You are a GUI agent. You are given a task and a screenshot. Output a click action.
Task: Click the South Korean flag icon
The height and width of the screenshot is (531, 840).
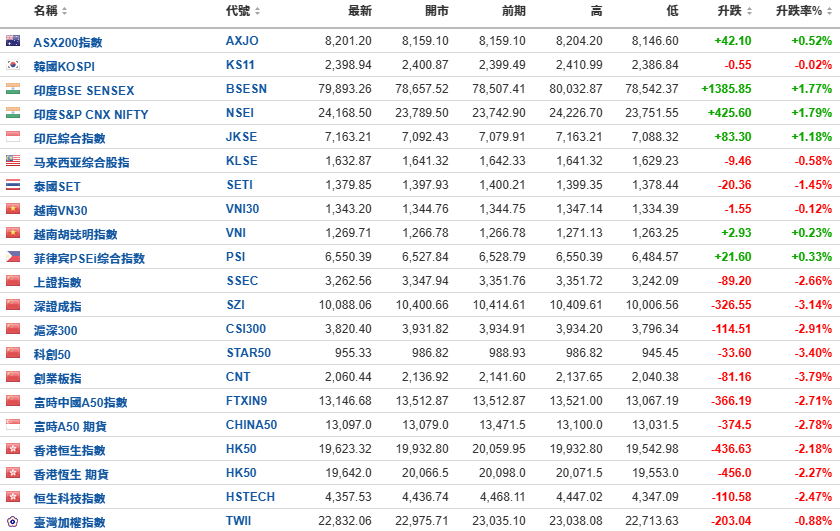13,66
